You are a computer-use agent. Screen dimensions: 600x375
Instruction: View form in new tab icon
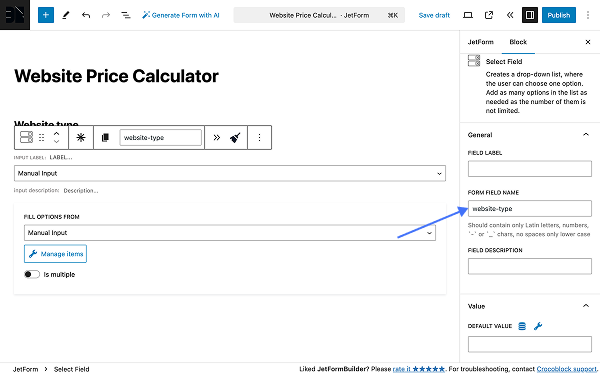coord(489,15)
